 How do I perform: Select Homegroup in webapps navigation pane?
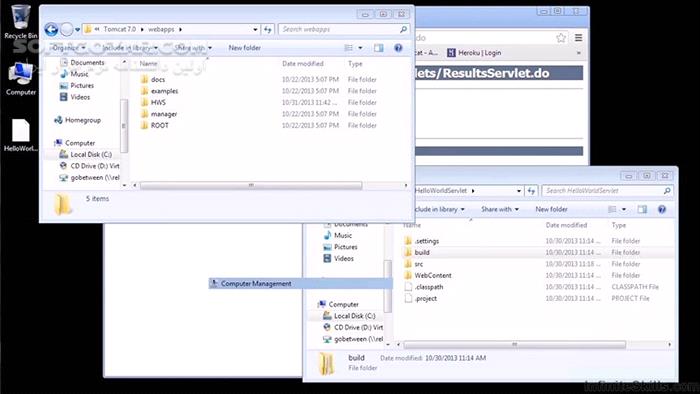pyautogui.click(x=78, y=120)
